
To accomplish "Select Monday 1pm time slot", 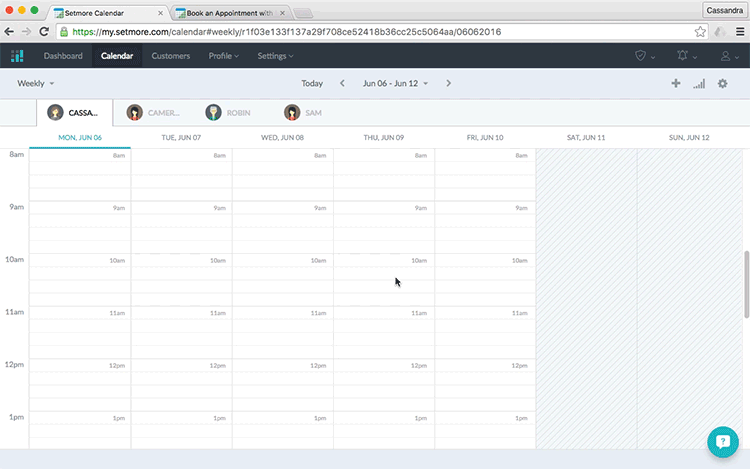I will (x=80, y=418).
